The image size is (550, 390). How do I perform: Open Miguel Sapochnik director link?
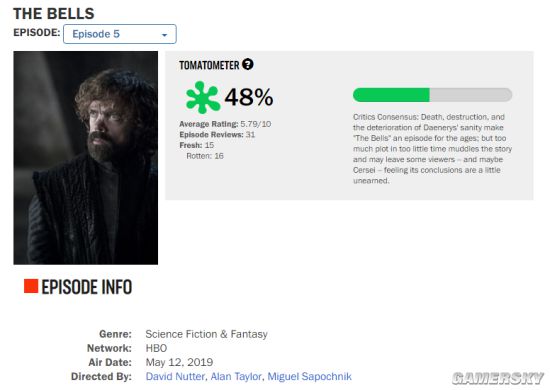pos(309,376)
